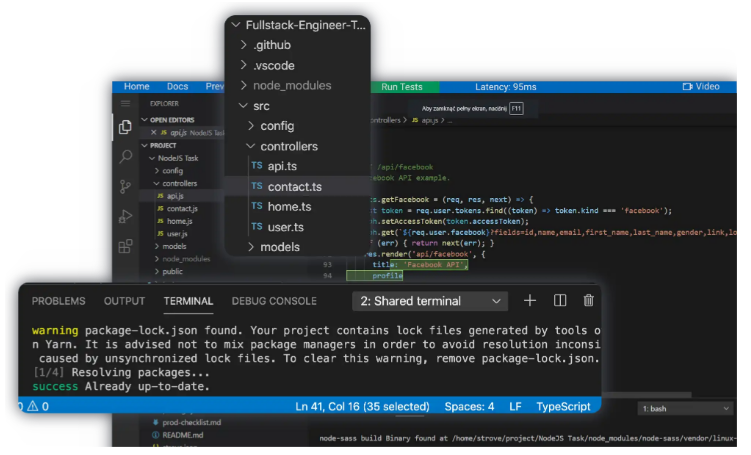Expand the .github folder
This screenshot has width=751, height=455.
click(x=243, y=45)
